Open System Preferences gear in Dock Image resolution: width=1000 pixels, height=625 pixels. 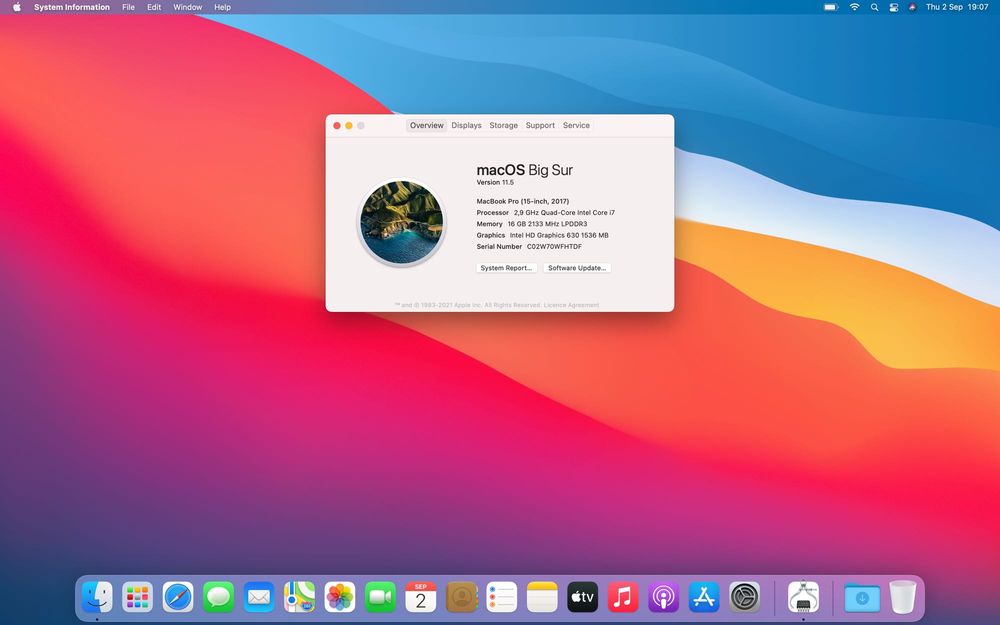745,598
